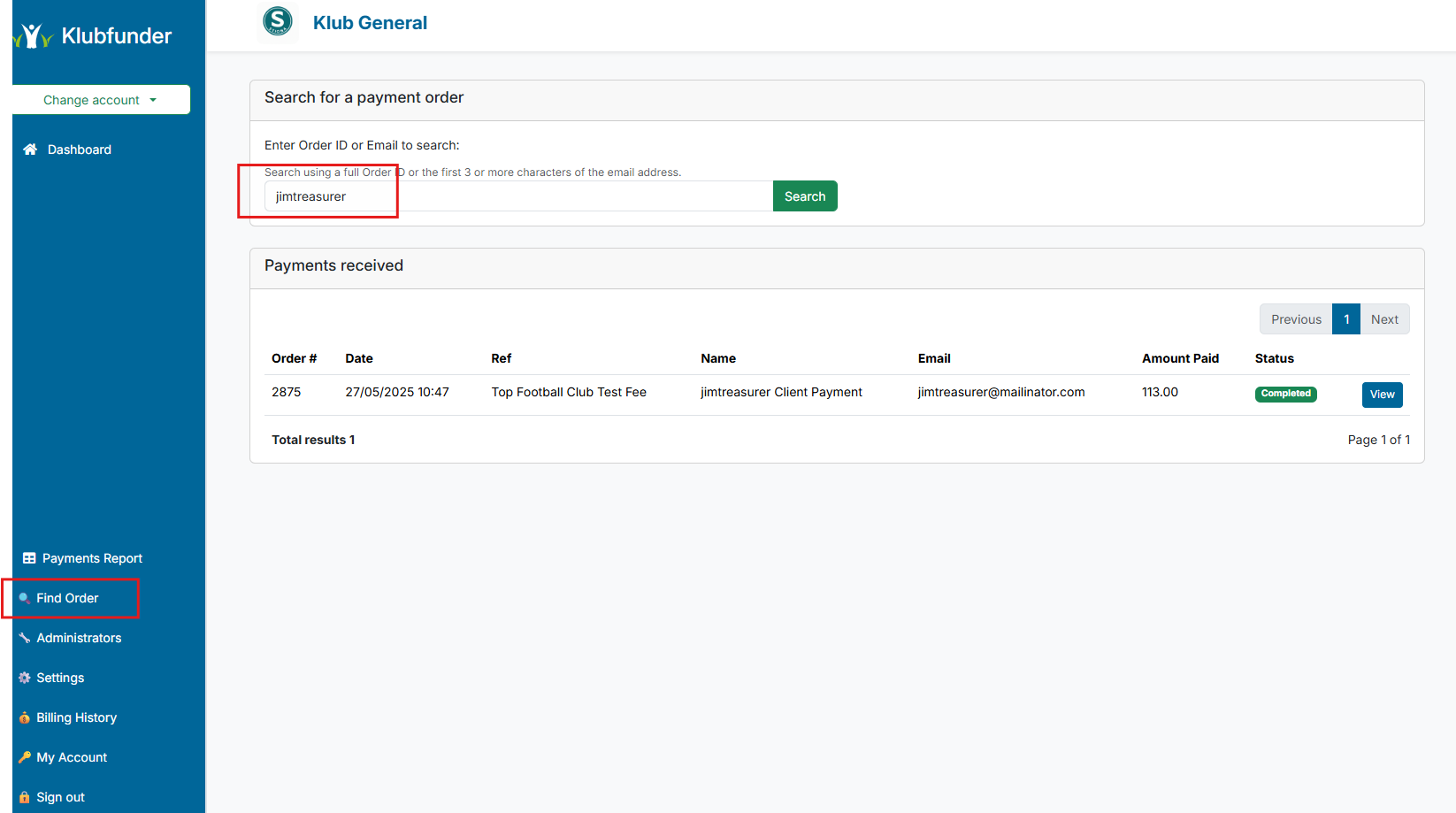
Task: Click the Sign out padlock icon
Action: coord(25,797)
